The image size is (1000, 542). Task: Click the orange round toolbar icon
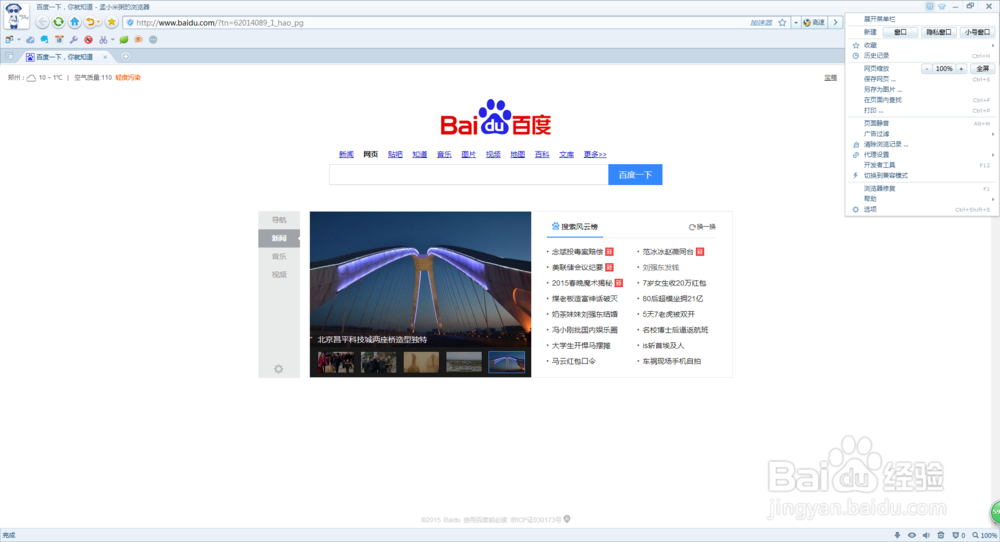138,40
